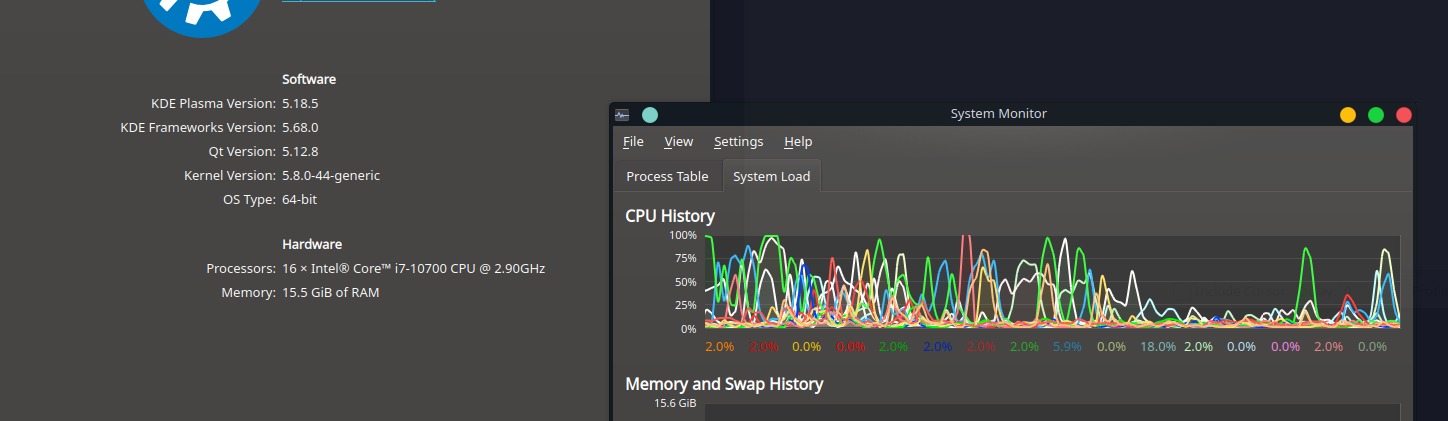
Task: Maximize System Monitor with the green button
Action: (1376, 115)
